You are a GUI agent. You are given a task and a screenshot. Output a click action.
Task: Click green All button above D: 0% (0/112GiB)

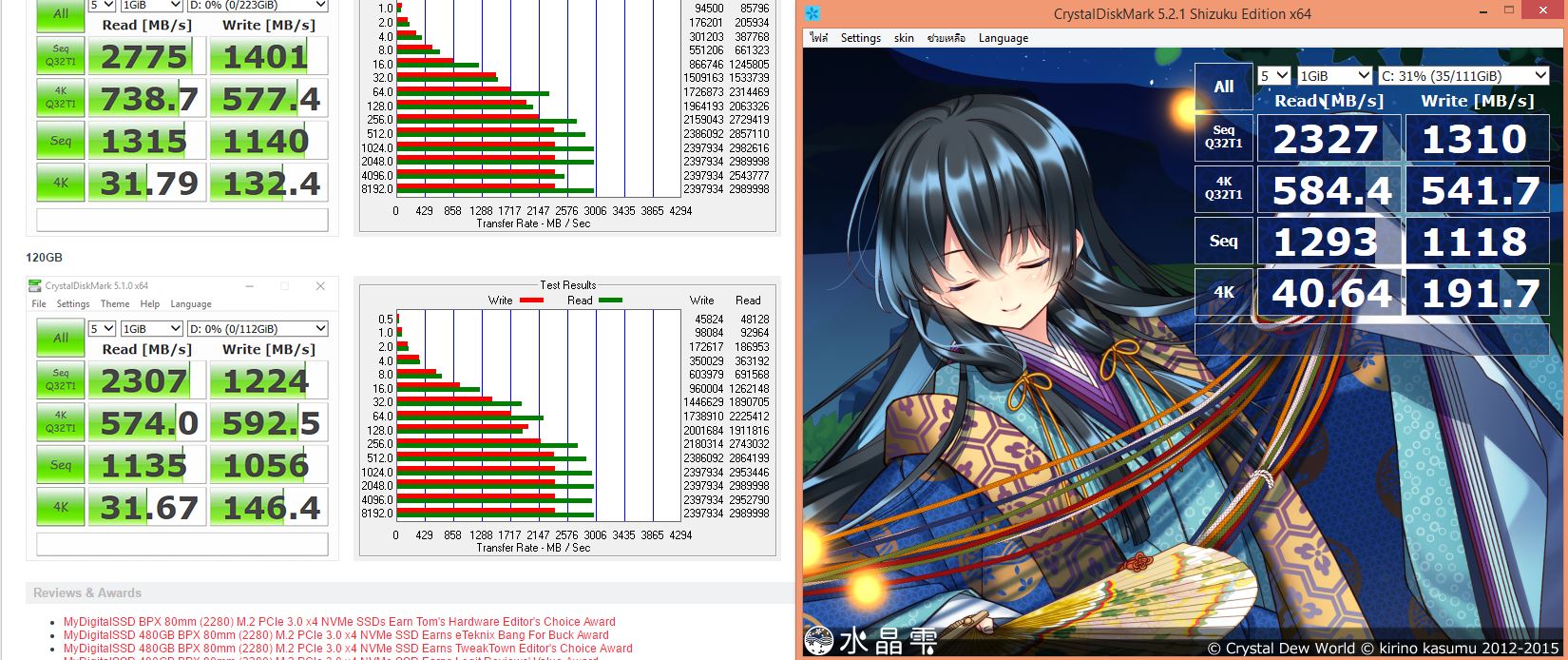pos(61,338)
